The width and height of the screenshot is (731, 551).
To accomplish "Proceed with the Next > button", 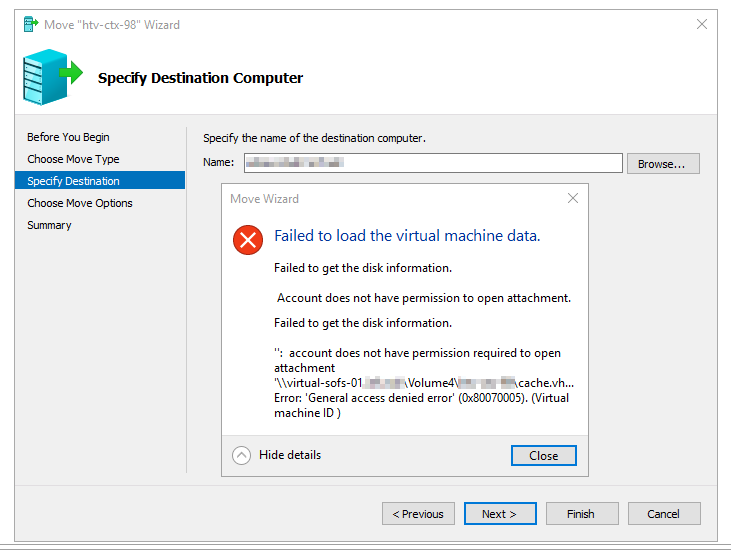I will (x=500, y=514).
